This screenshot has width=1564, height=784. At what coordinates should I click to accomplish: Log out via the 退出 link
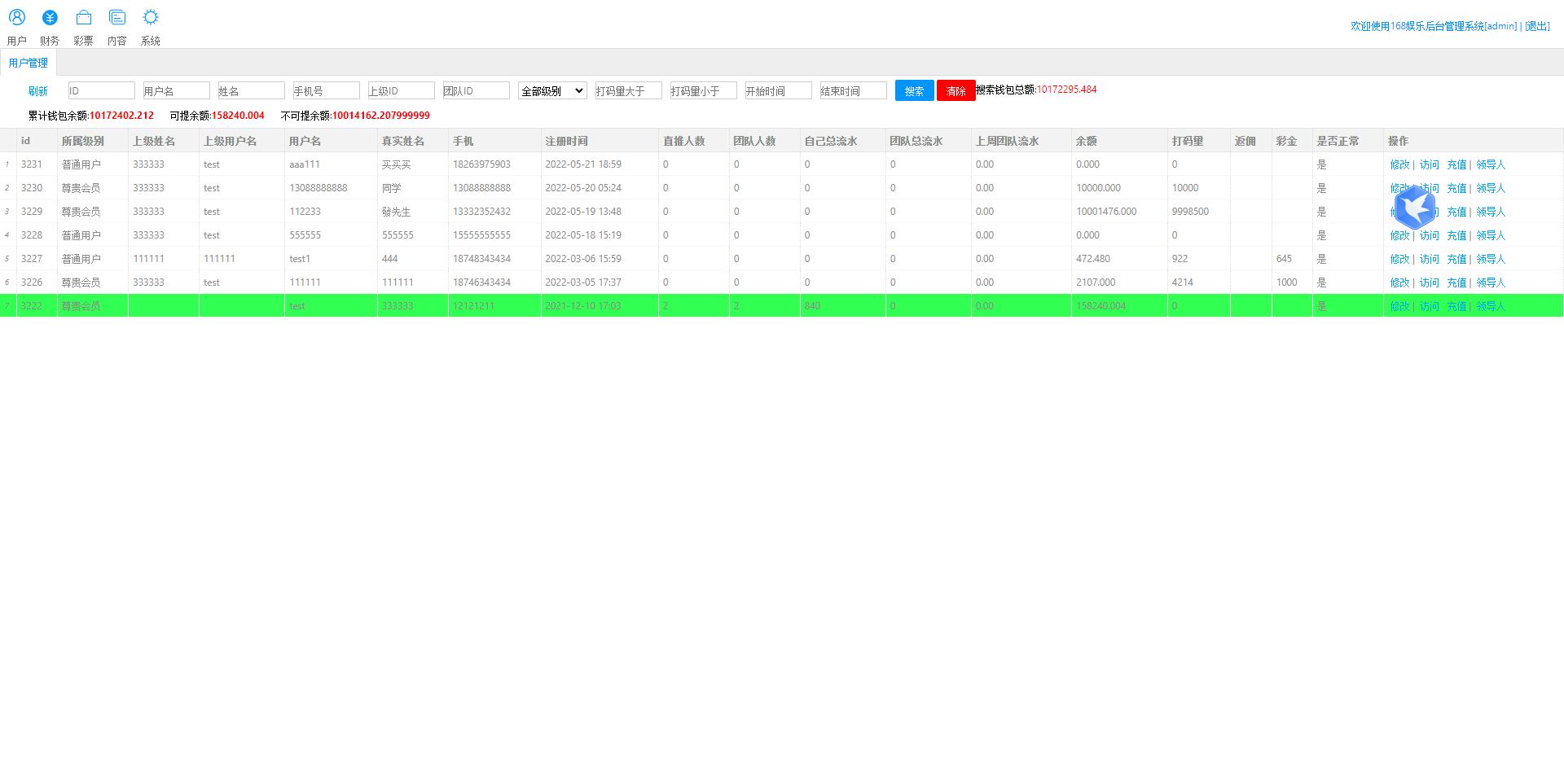(x=1537, y=26)
